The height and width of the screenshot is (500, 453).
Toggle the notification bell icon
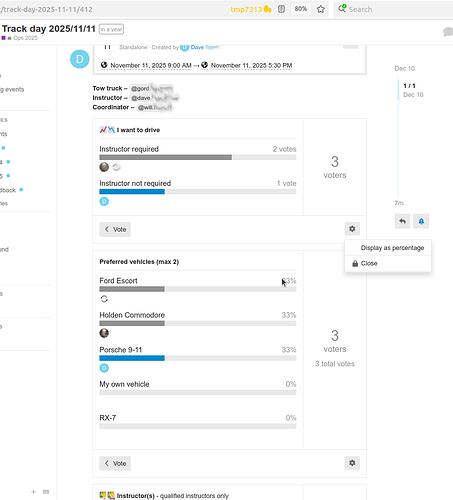pos(421,221)
